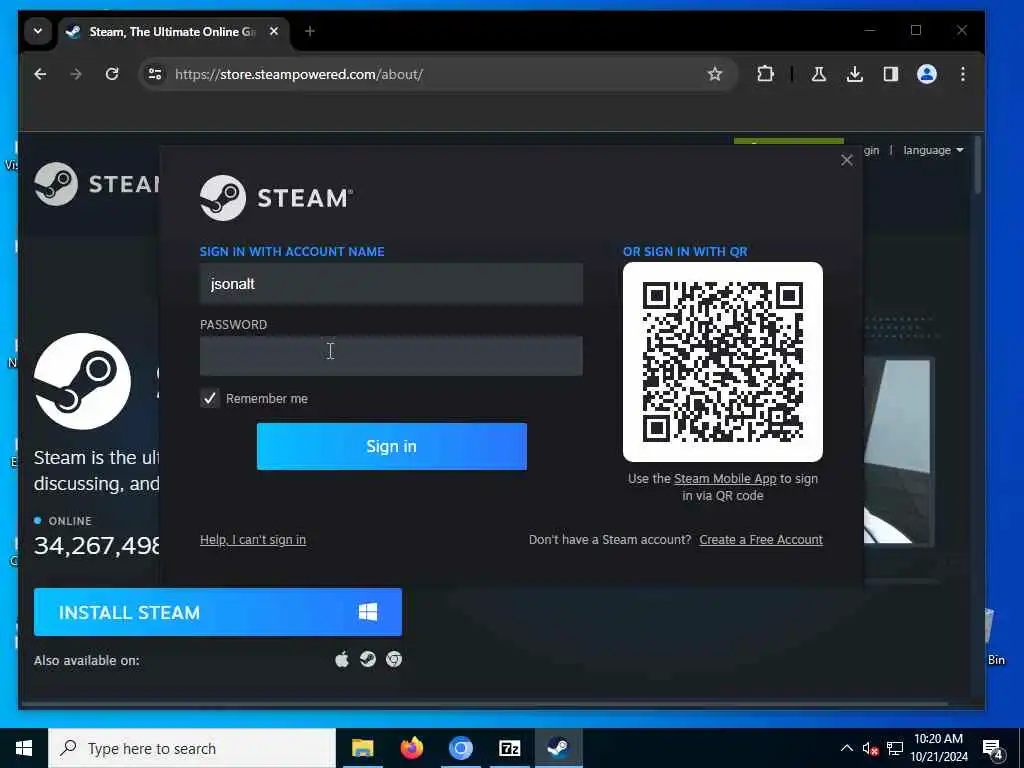This screenshot has height=768, width=1024.
Task: Open browser Downloads icon
Action: pos(854,74)
